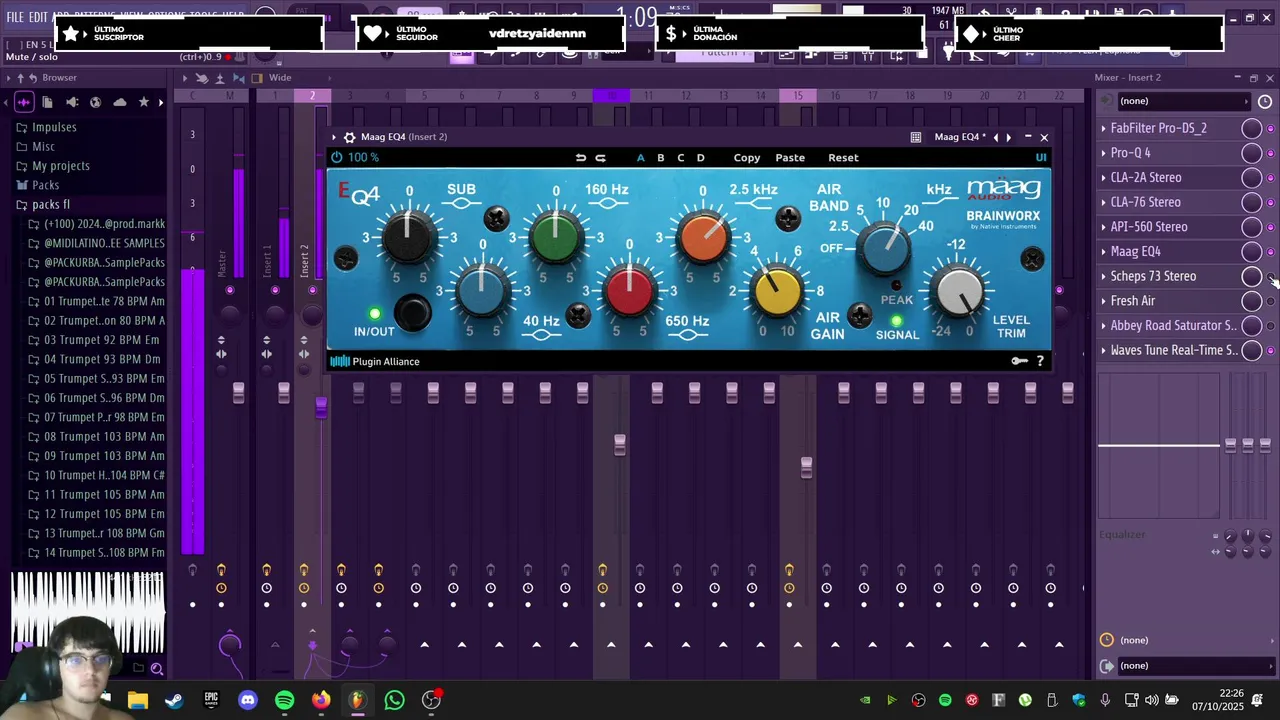Go to next Maag EQ4 preset arrow
Image resolution: width=1280 pixels, height=720 pixels.
point(1008,137)
